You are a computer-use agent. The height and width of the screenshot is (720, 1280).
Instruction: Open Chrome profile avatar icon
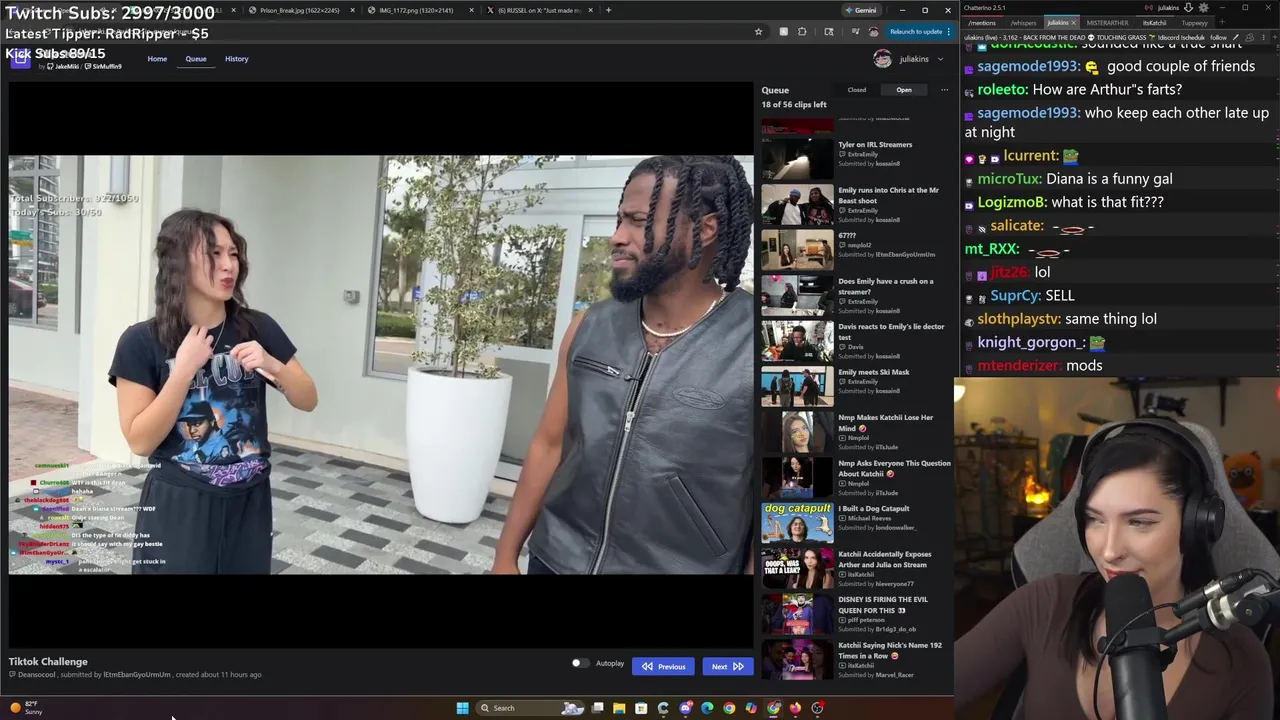873,32
